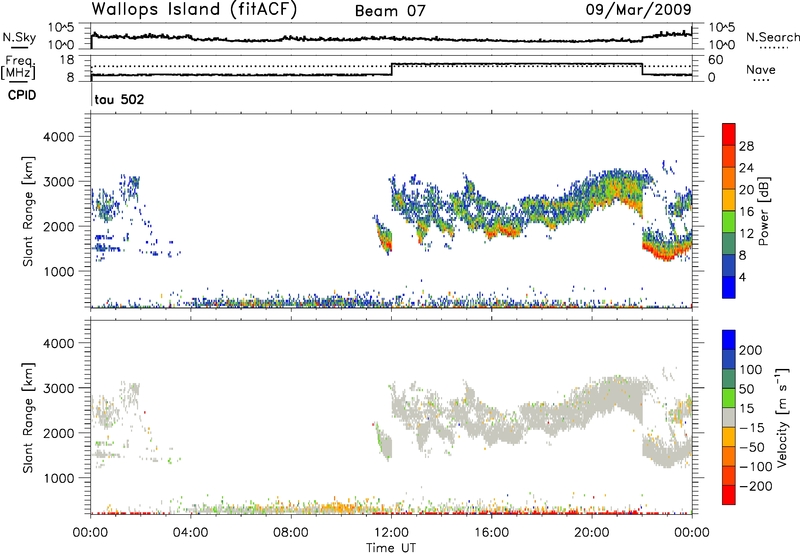
Task: Click the 'Power [dB]' colorbar label
Action: 763,211
